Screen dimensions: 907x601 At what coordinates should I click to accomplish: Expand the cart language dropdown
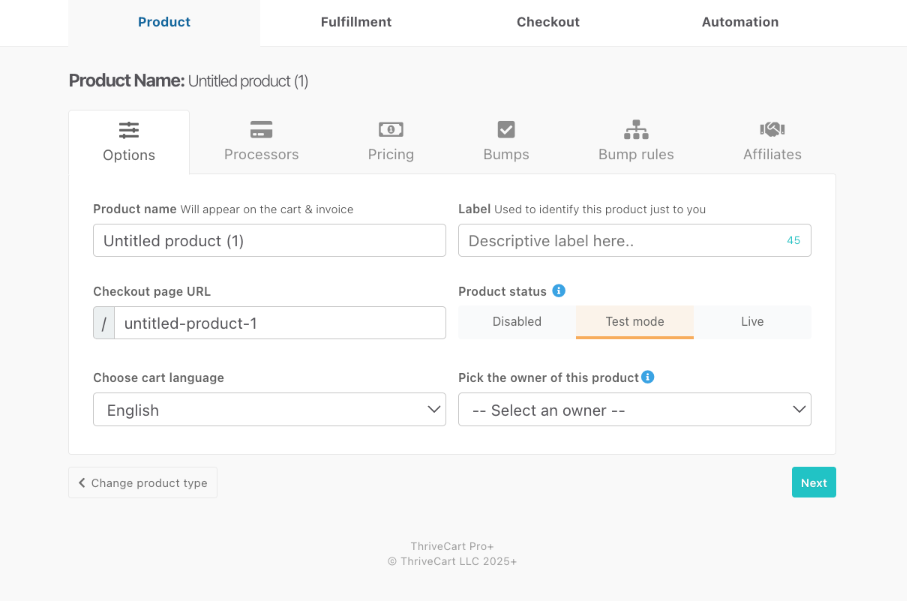[x=269, y=410]
